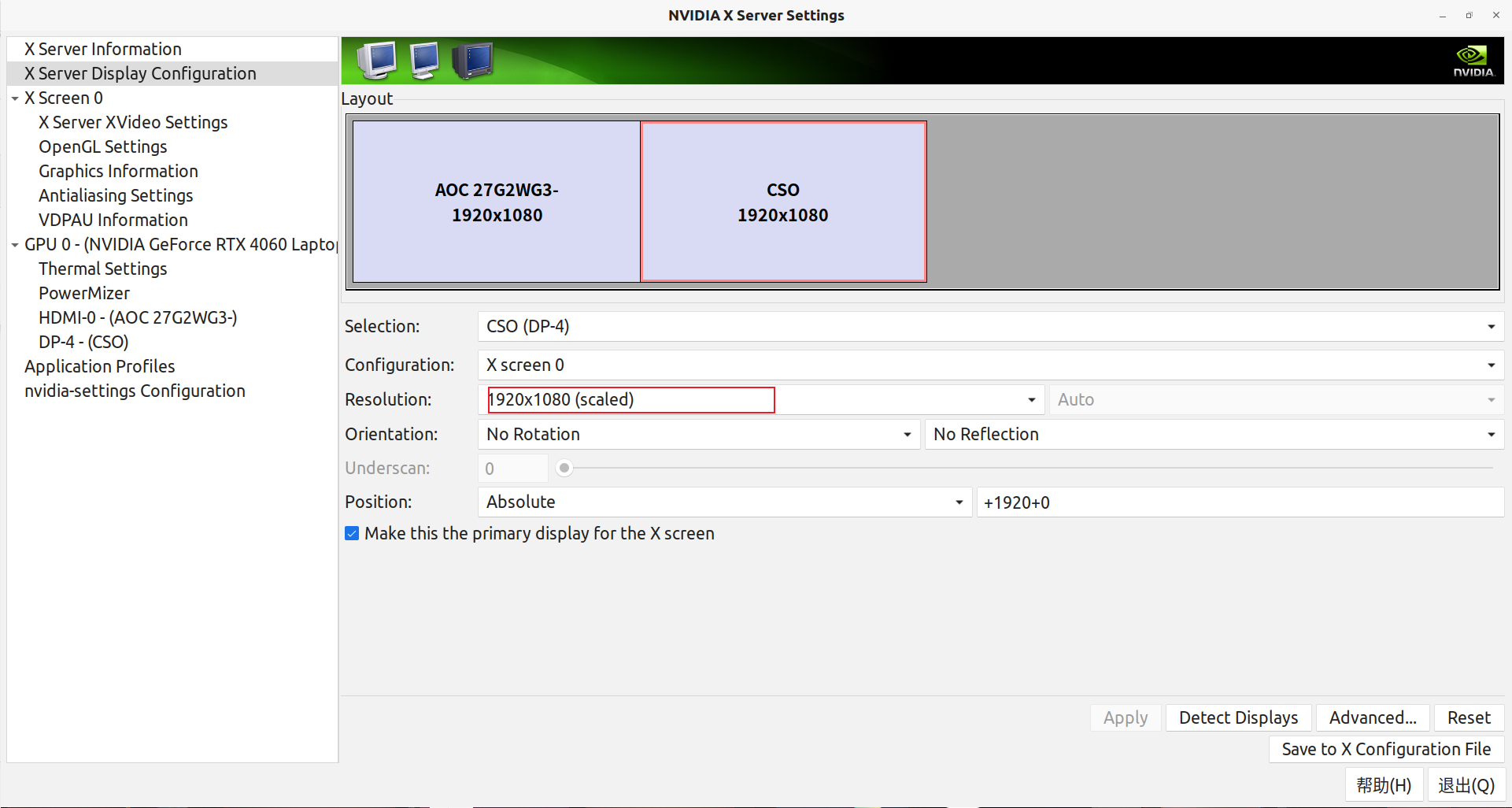Open PowerMizer page
1512x808 pixels.
[x=84, y=293]
